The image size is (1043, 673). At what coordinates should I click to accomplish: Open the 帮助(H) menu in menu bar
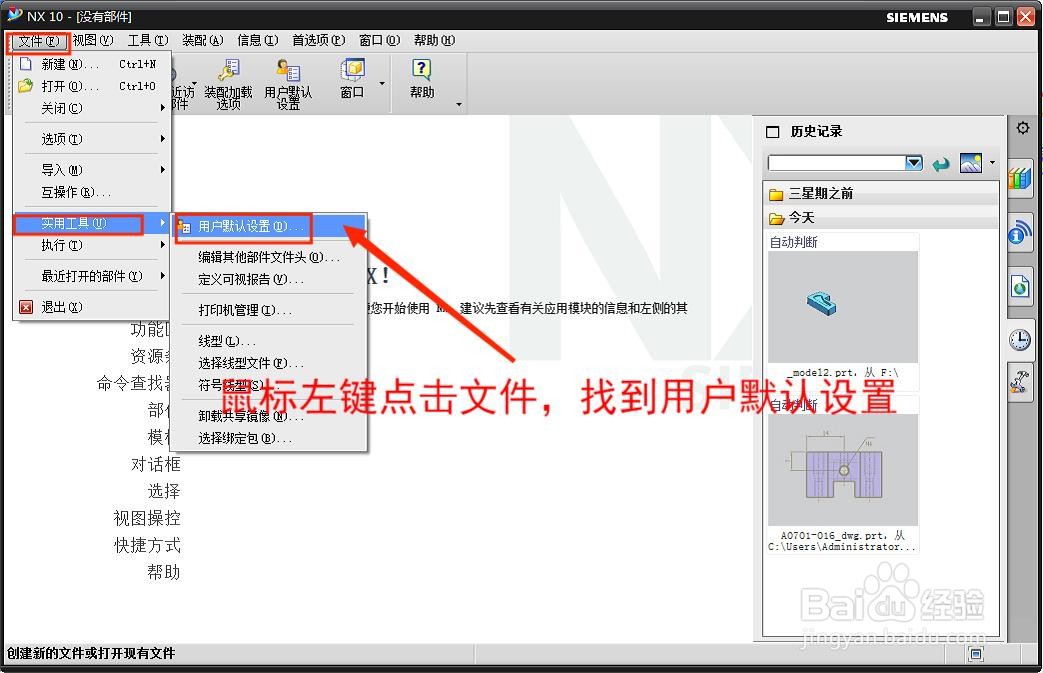[434, 41]
